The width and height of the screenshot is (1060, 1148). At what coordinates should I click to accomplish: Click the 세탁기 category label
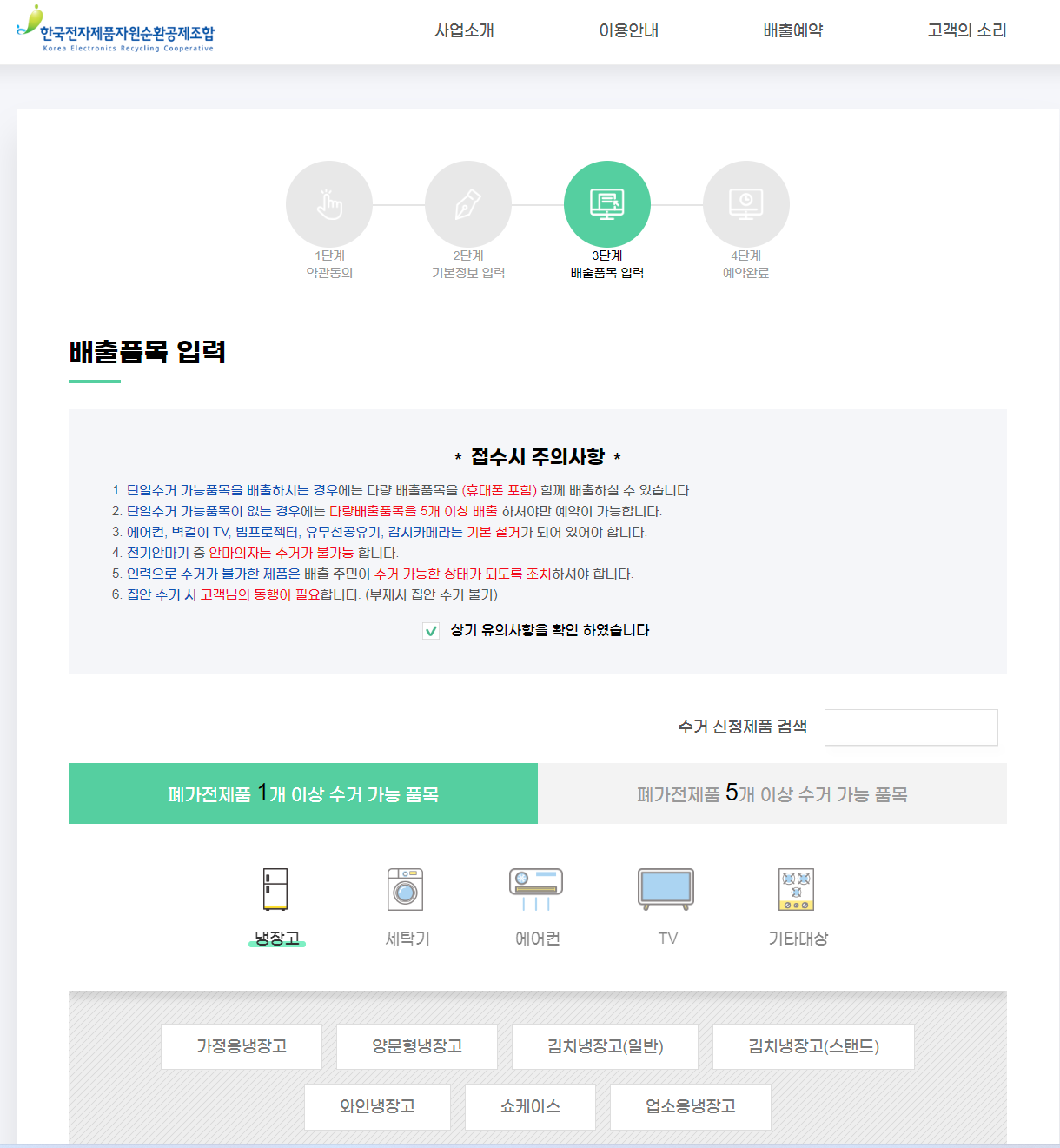pos(407,939)
